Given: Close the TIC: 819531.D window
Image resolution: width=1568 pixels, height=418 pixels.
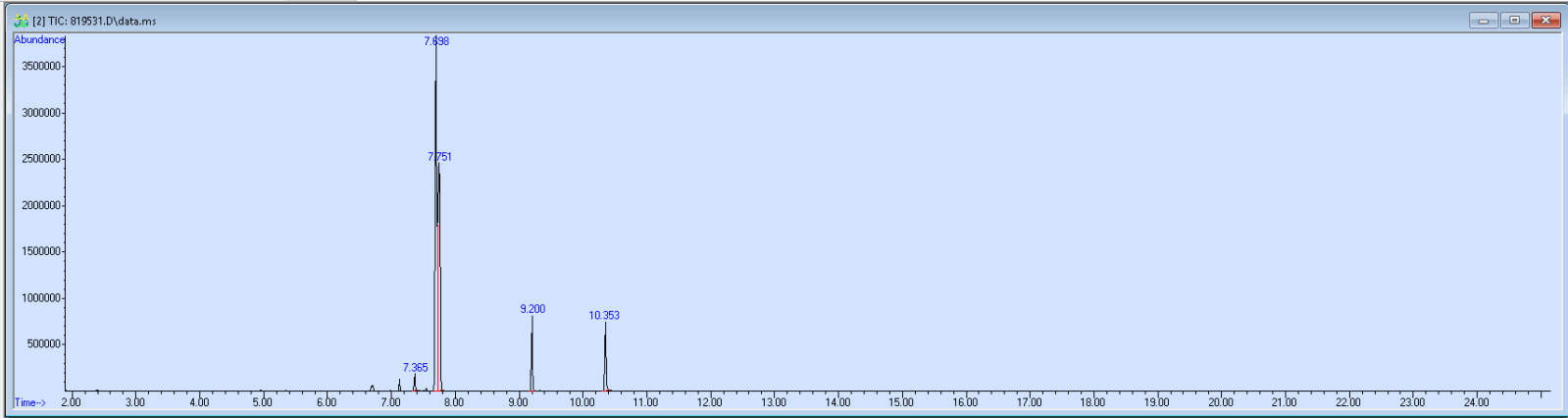Looking at the screenshot, I should tap(1546, 21).
